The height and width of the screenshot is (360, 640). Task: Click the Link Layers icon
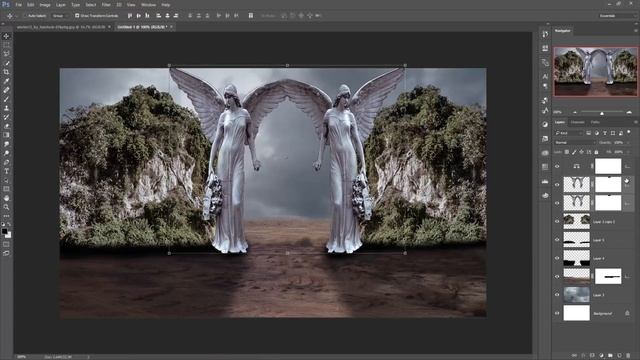pos(574,356)
